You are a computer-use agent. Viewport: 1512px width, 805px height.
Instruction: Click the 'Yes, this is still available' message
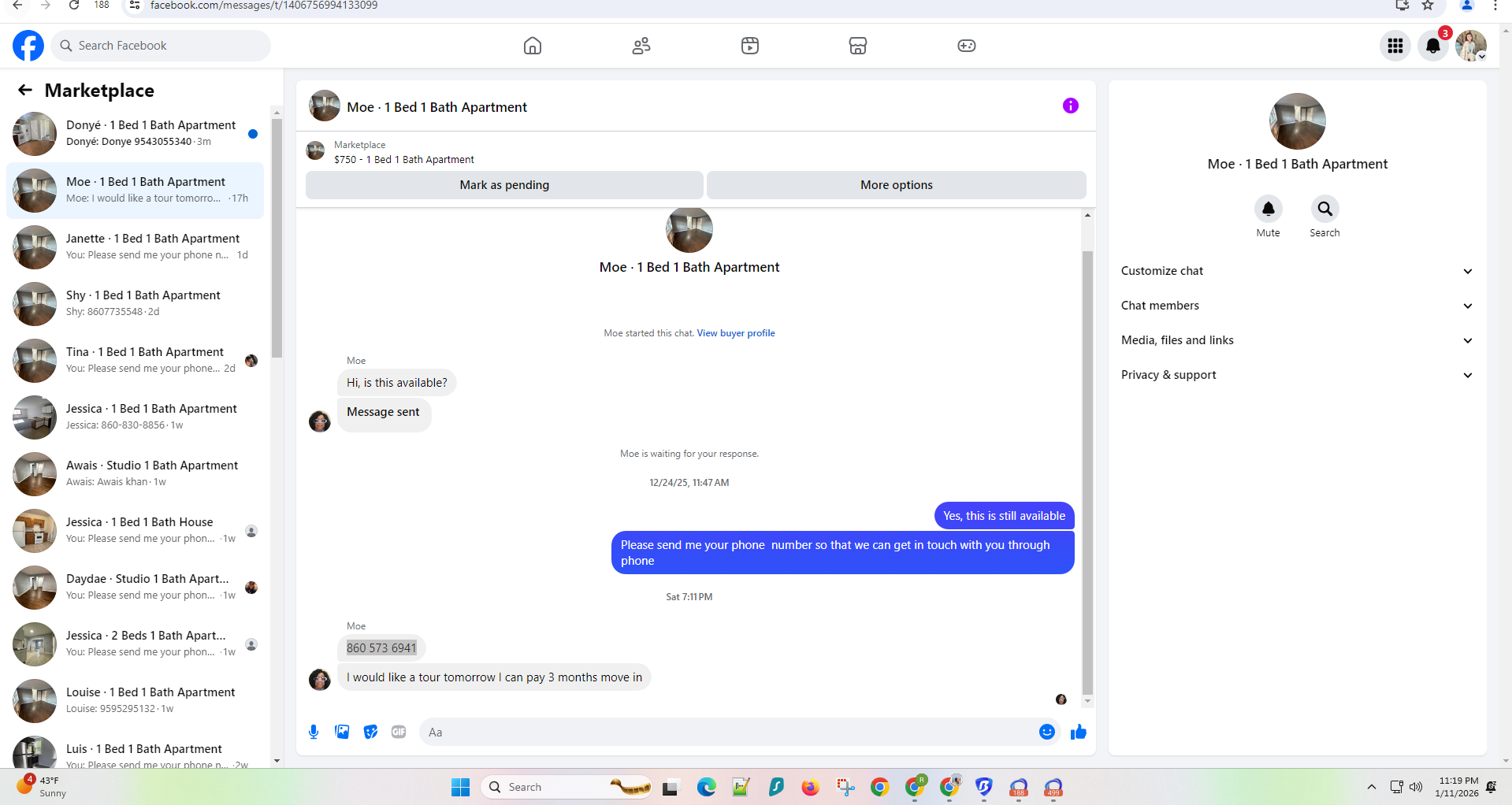point(1004,516)
